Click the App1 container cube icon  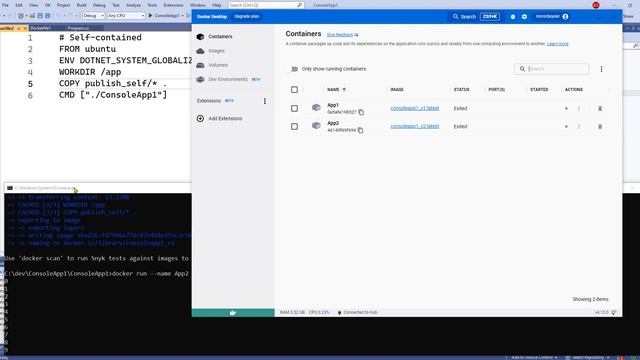coord(316,107)
